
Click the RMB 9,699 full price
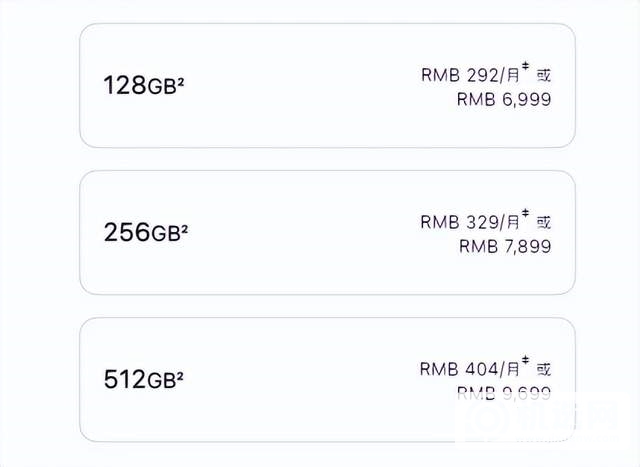point(503,393)
